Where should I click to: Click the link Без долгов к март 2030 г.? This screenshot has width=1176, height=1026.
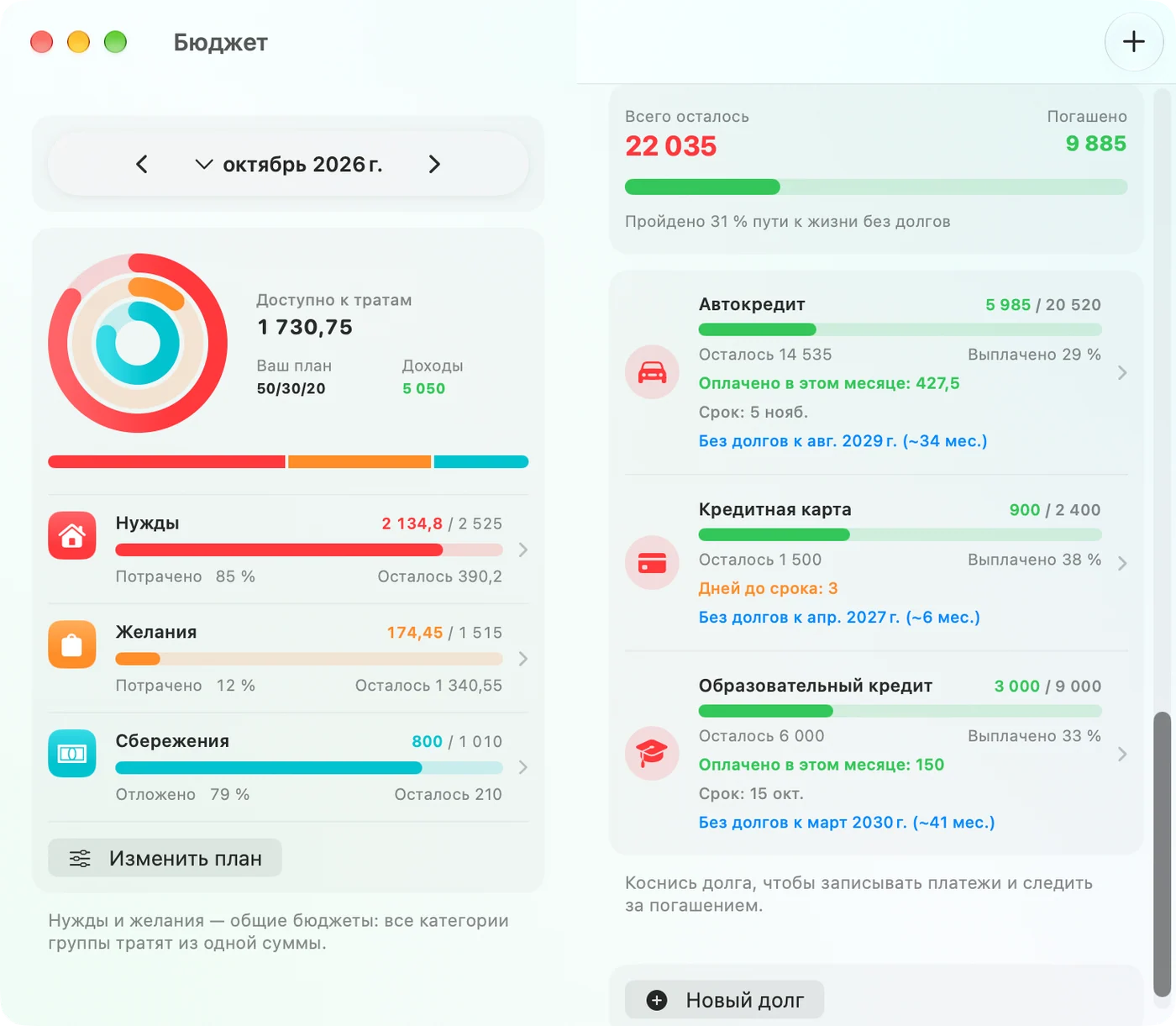(847, 823)
